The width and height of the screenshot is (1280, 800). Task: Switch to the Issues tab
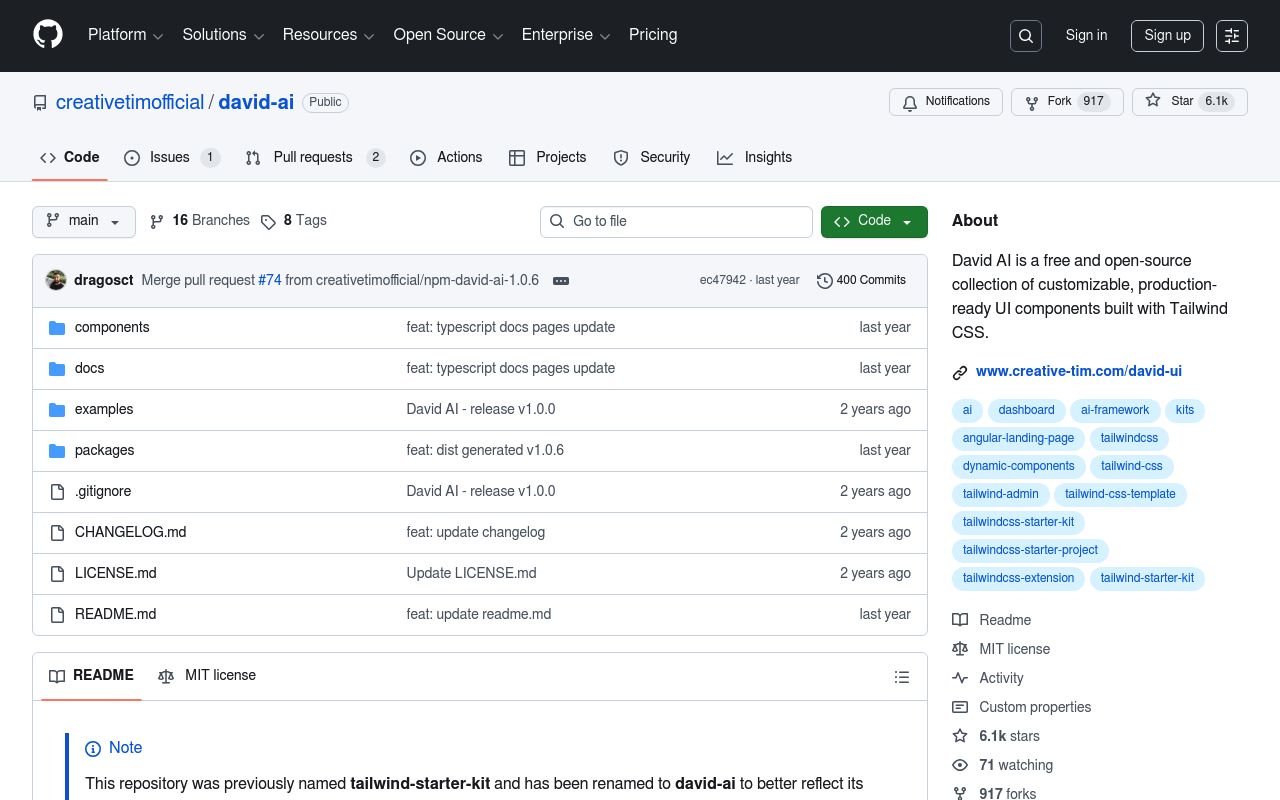[171, 158]
